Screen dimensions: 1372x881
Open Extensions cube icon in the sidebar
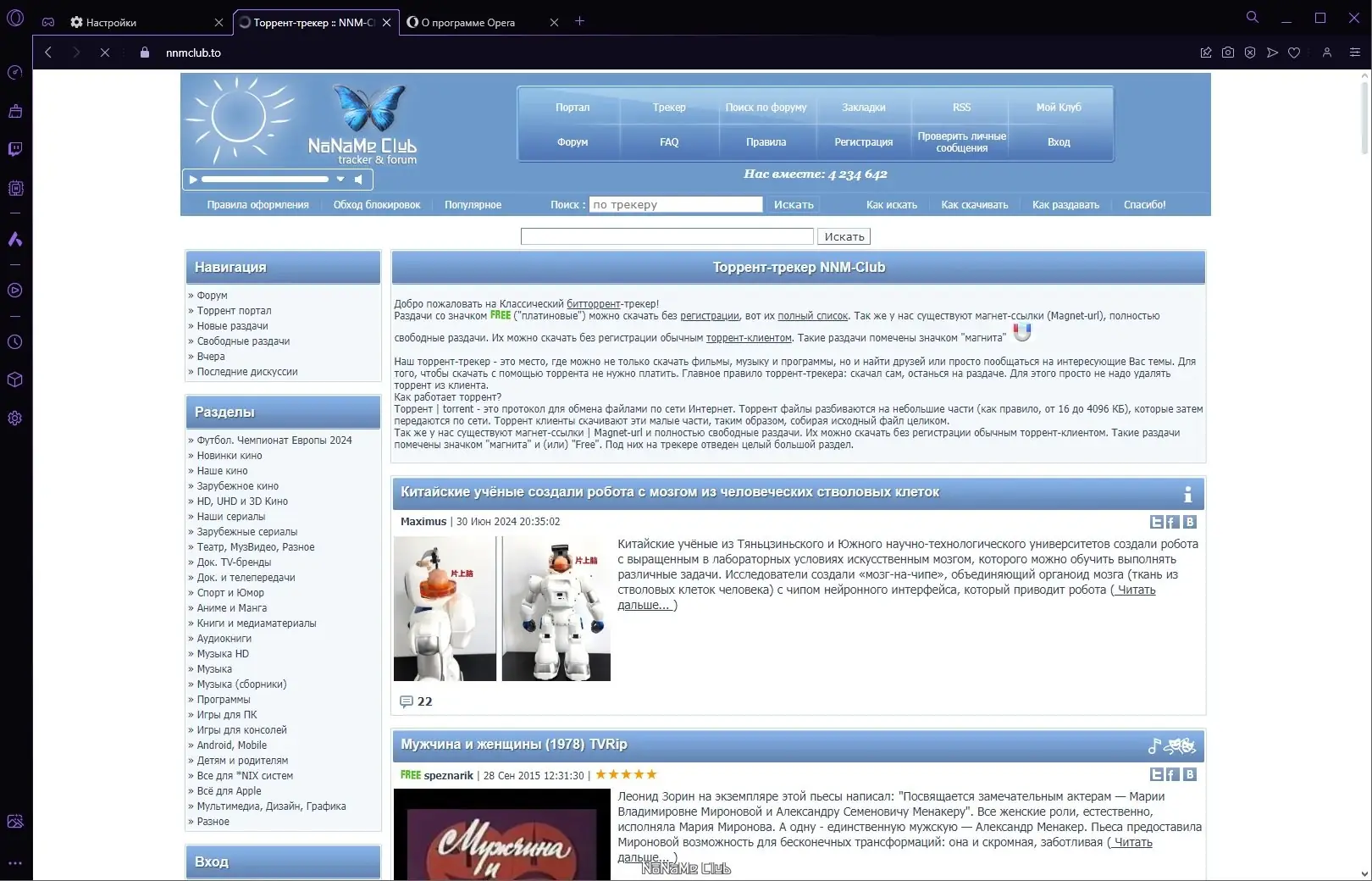pos(15,380)
